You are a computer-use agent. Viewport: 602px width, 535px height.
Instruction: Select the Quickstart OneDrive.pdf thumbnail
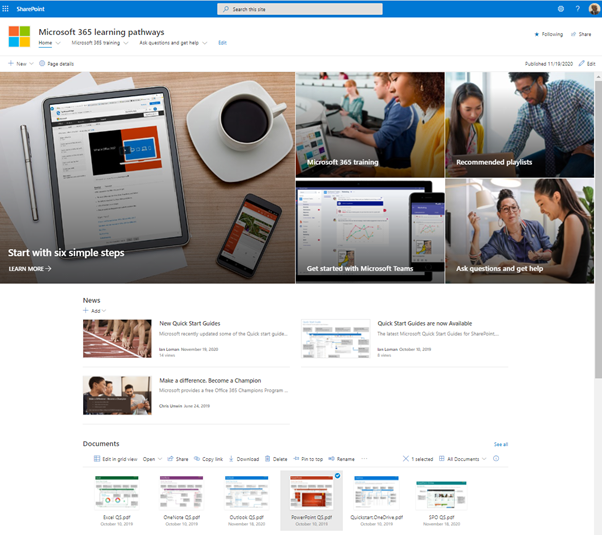(376, 492)
